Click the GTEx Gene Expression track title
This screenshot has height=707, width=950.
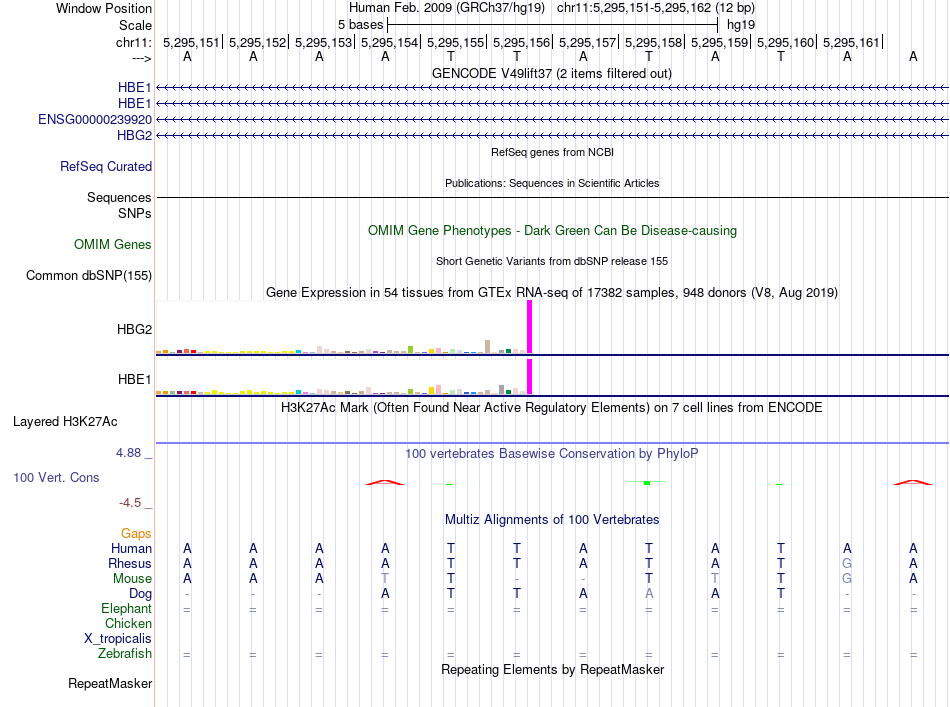[x=552, y=293]
